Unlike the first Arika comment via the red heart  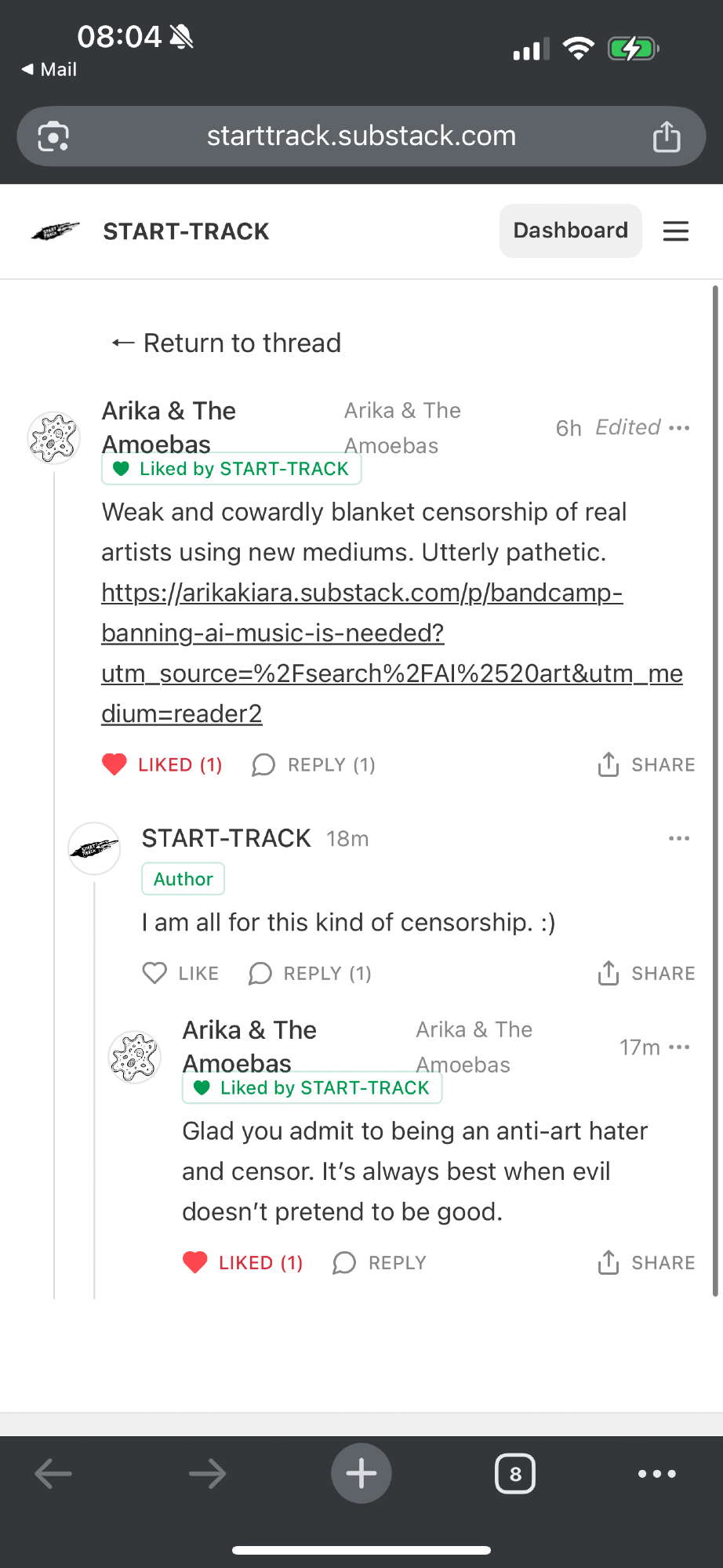click(114, 764)
